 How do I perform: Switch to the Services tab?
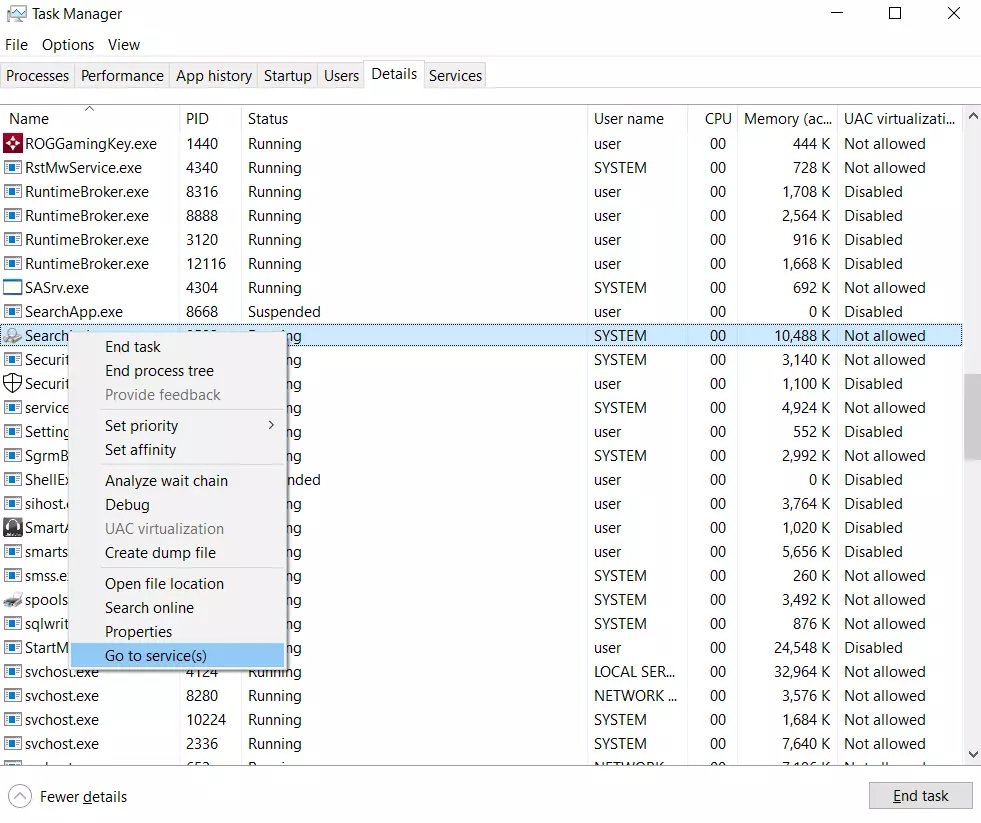pos(455,76)
